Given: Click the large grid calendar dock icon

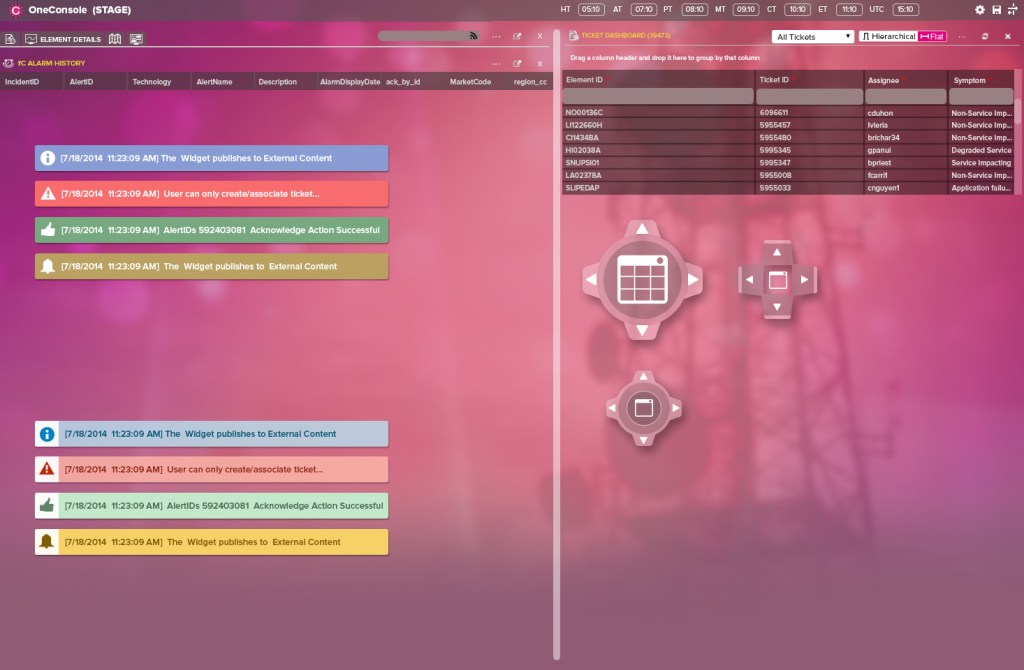Looking at the screenshot, I should [x=642, y=280].
